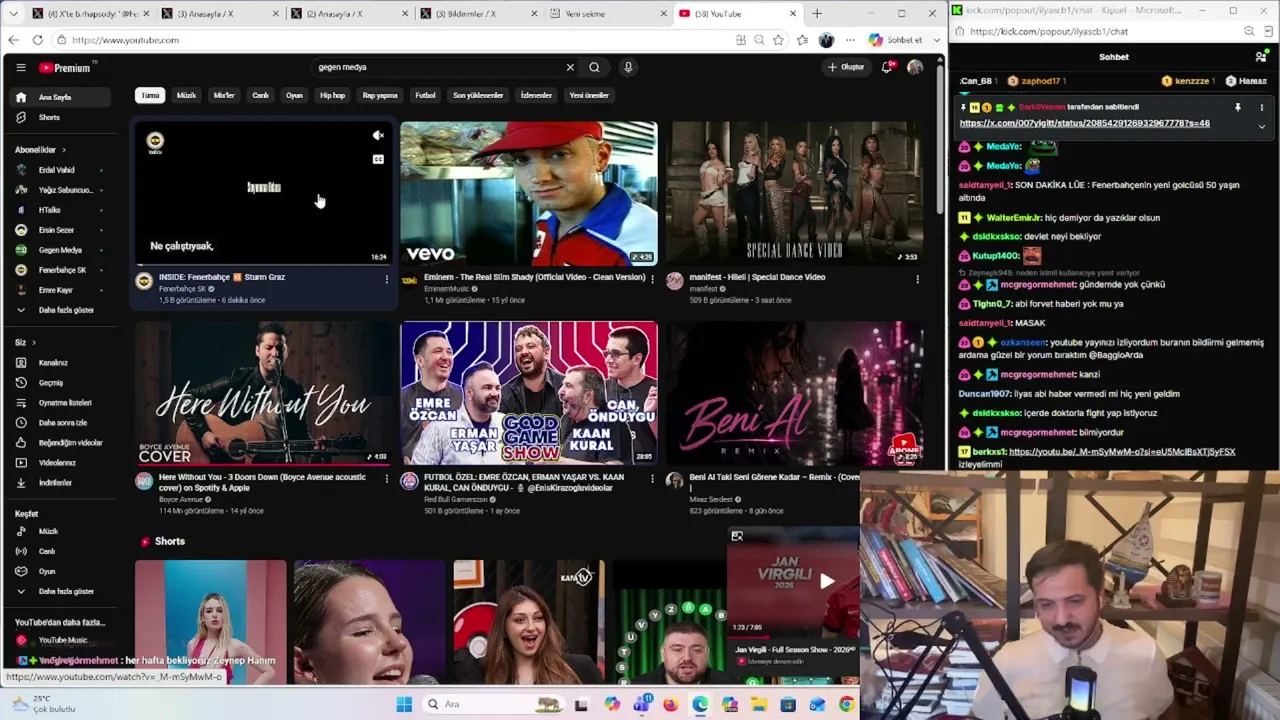The width and height of the screenshot is (1280, 720).
Task: Expand the Abonelikler section
Action: click(x=40, y=150)
